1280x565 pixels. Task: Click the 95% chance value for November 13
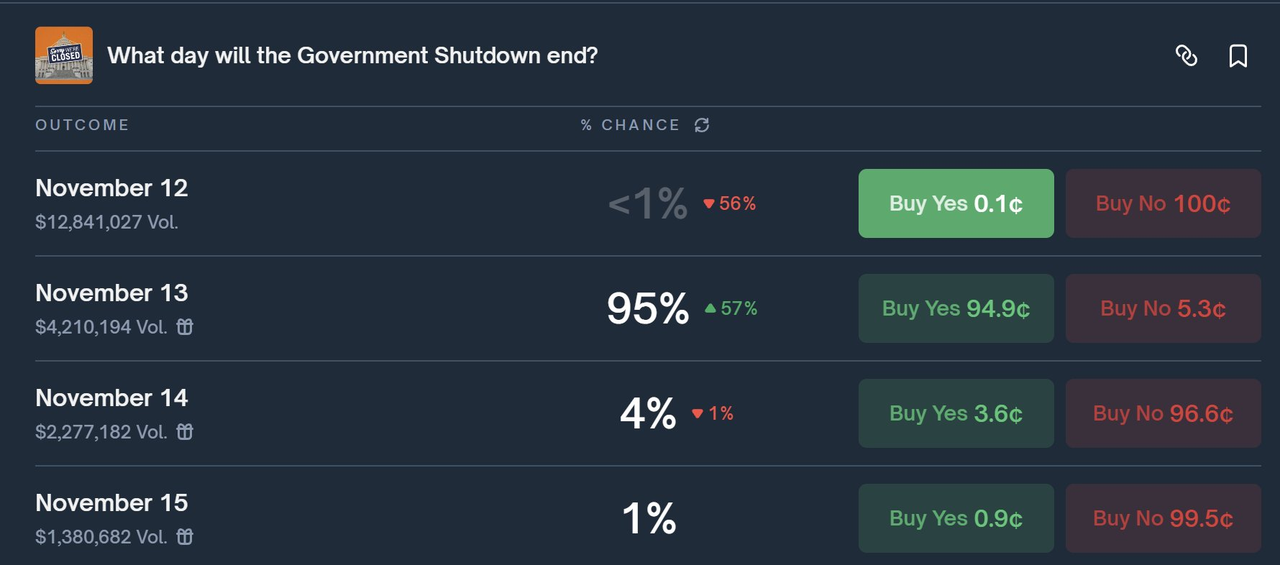(x=647, y=309)
